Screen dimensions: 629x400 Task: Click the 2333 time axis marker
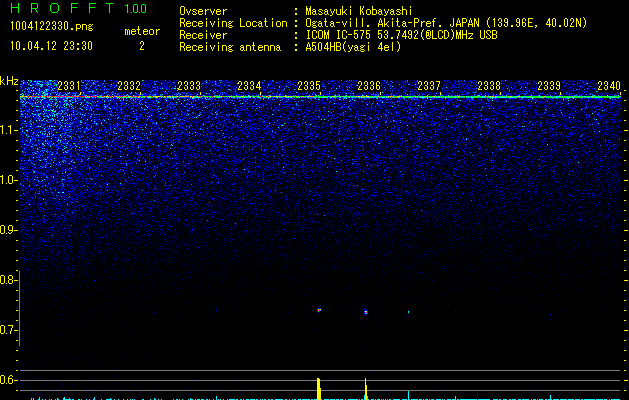[x=189, y=85]
